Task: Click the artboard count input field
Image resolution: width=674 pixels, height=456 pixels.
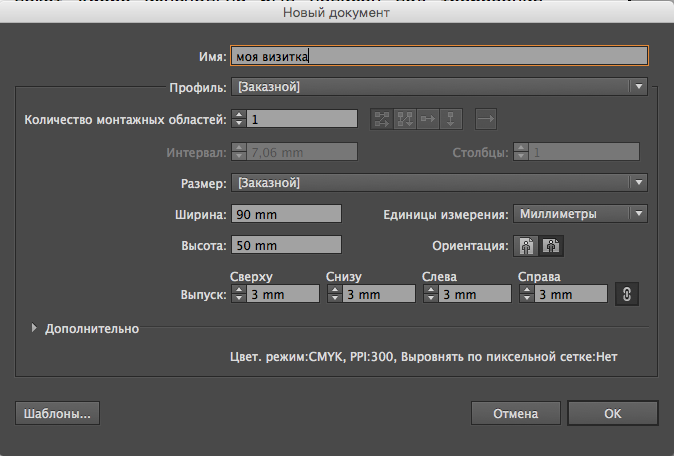Action: coord(302,119)
